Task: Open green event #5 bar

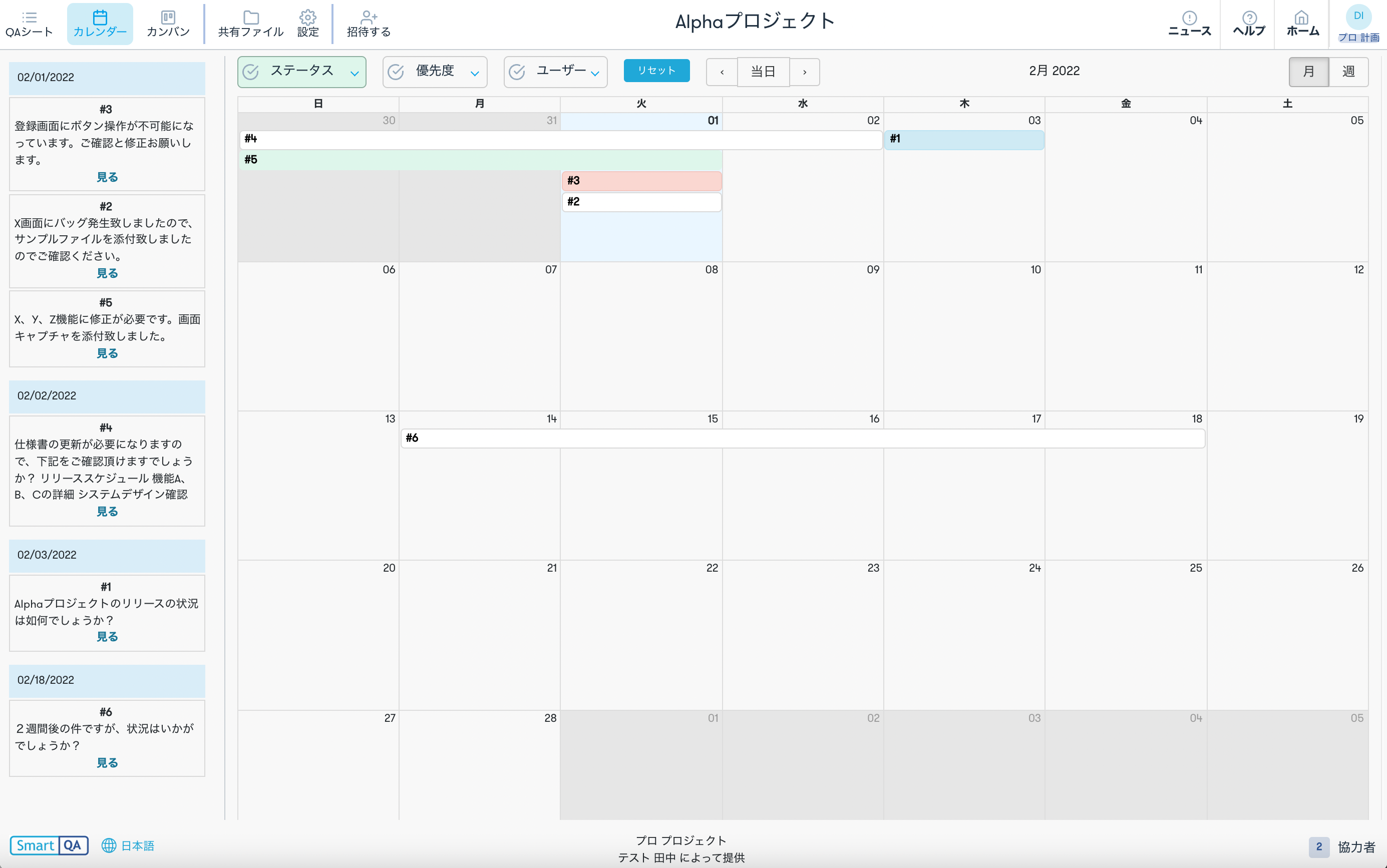Action: point(481,160)
